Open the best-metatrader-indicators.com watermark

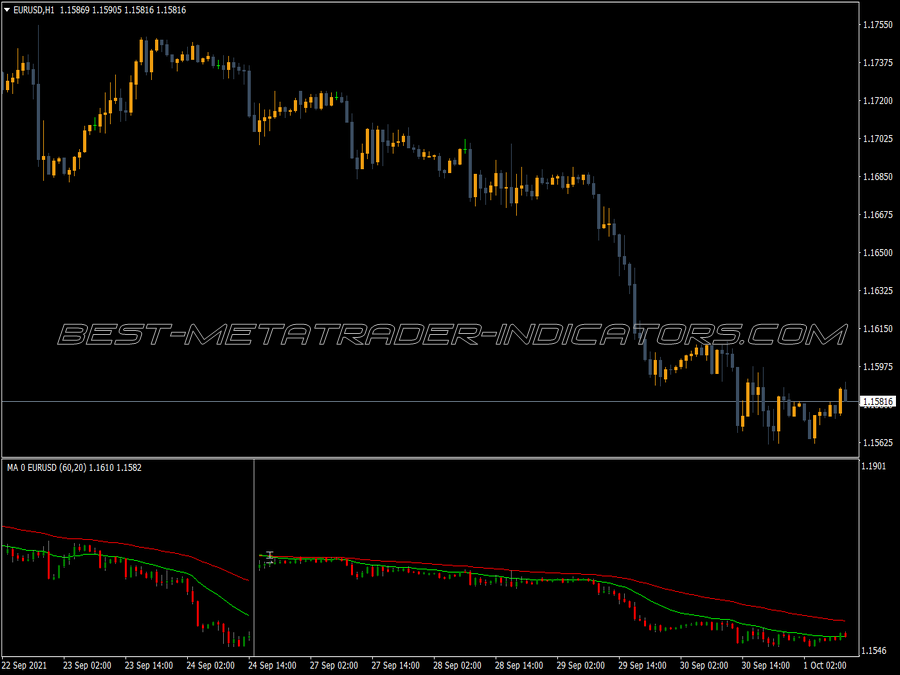tap(452, 335)
